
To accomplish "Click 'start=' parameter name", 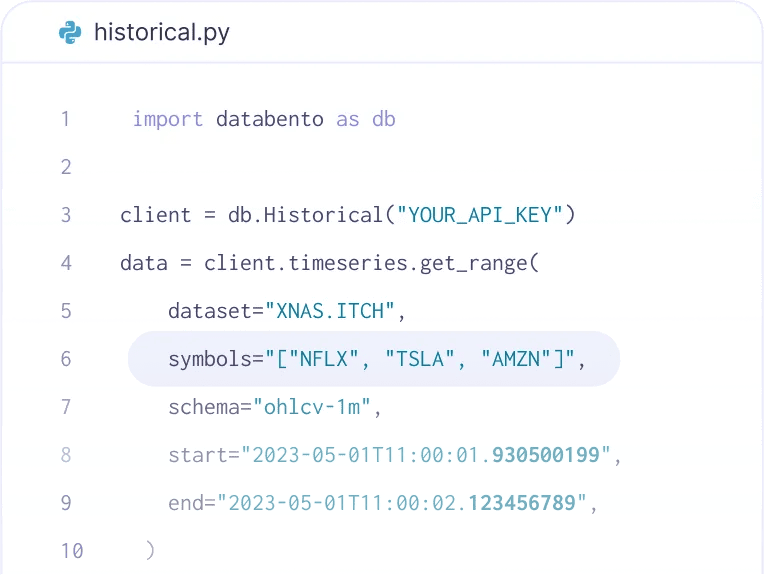I will tap(204, 455).
